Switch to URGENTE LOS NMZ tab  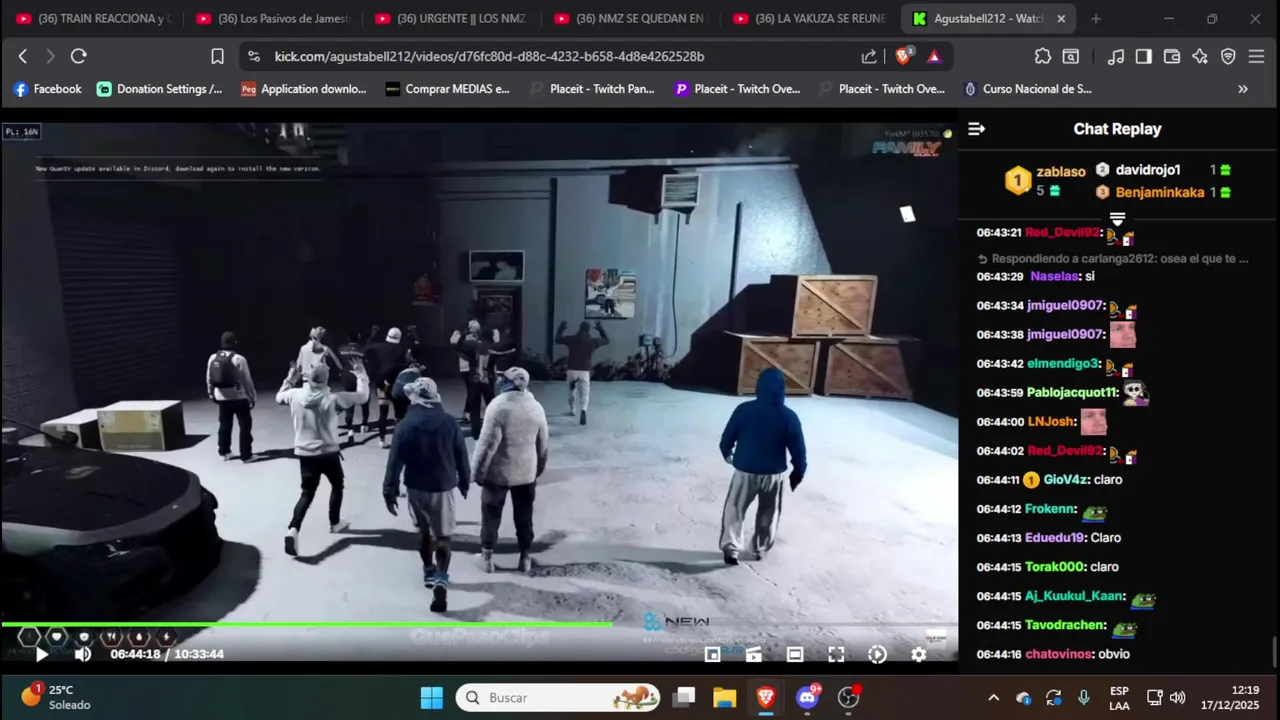coord(452,19)
